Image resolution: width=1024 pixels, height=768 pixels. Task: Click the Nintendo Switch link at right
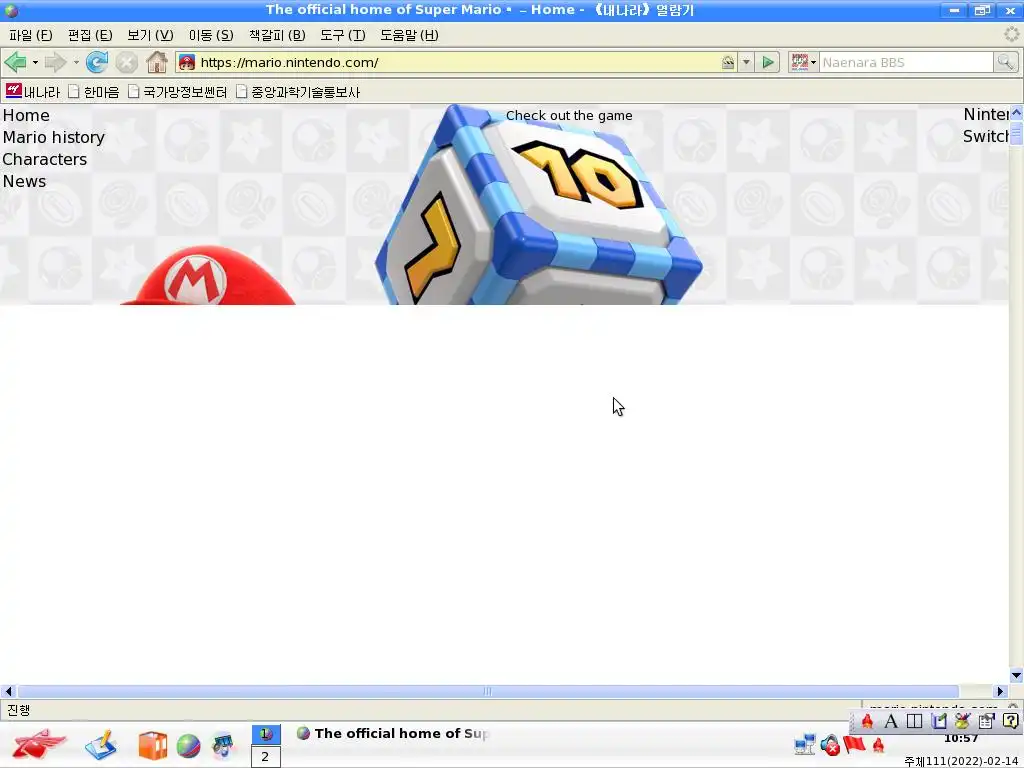tap(985, 125)
